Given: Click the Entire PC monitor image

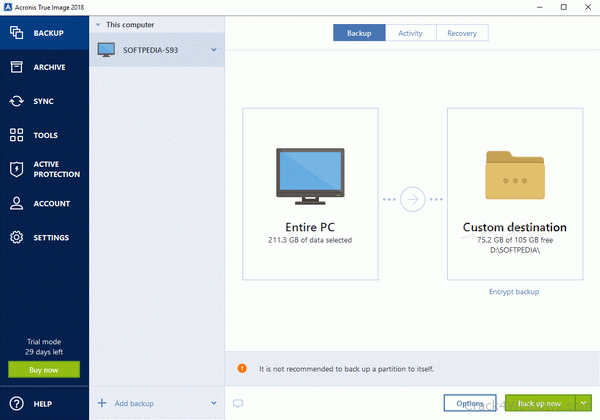Looking at the screenshot, I should (x=310, y=176).
